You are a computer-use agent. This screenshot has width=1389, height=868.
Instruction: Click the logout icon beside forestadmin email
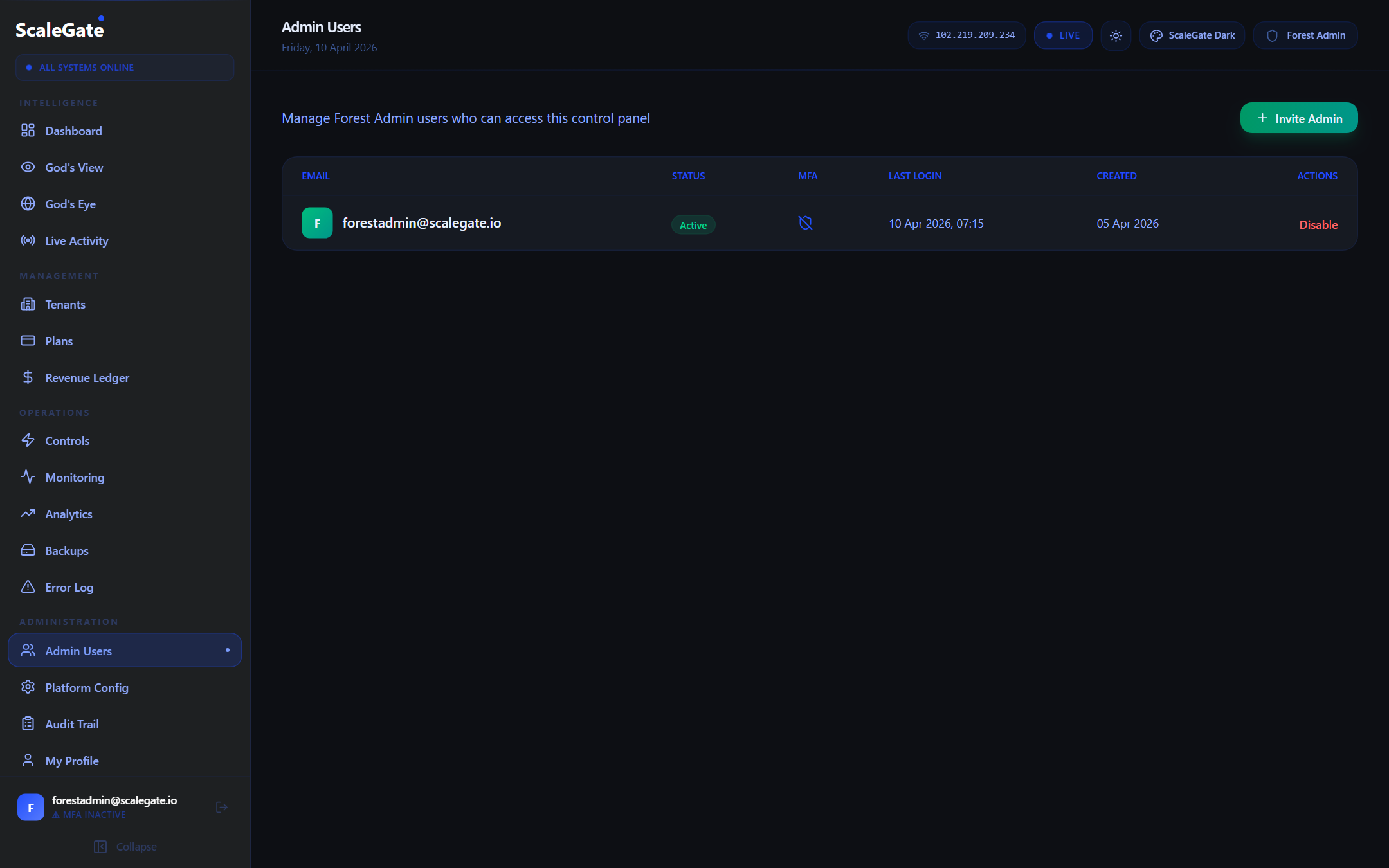coord(222,807)
